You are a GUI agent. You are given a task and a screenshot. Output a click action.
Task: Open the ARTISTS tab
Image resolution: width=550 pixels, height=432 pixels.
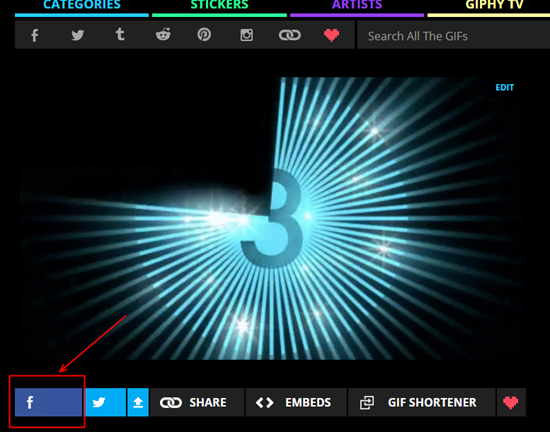(x=357, y=6)
